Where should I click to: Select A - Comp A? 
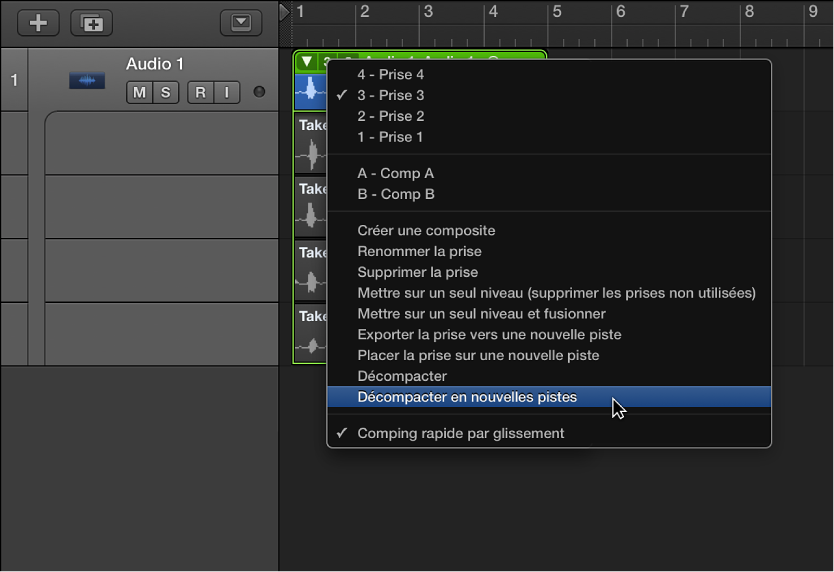[395, 173]
